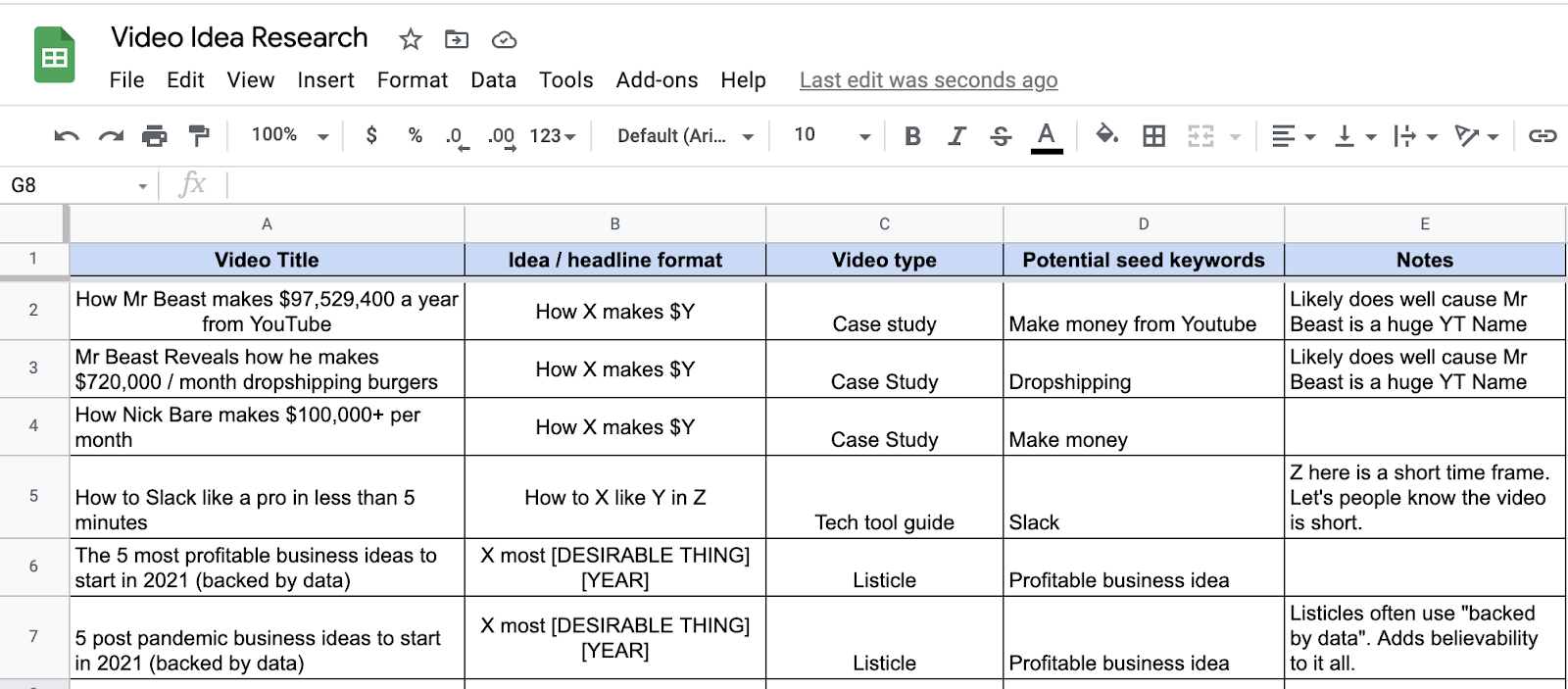Open the Google Sheets home icon
1568x689 pixels.
55,55
